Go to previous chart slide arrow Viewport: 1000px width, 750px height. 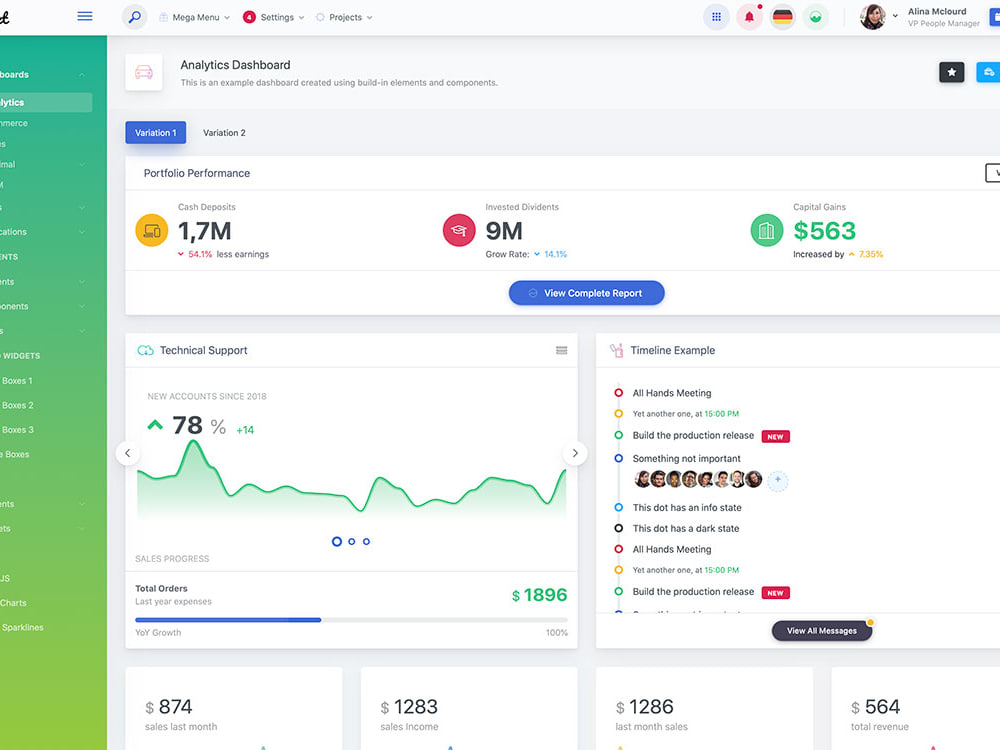(128, 453)
